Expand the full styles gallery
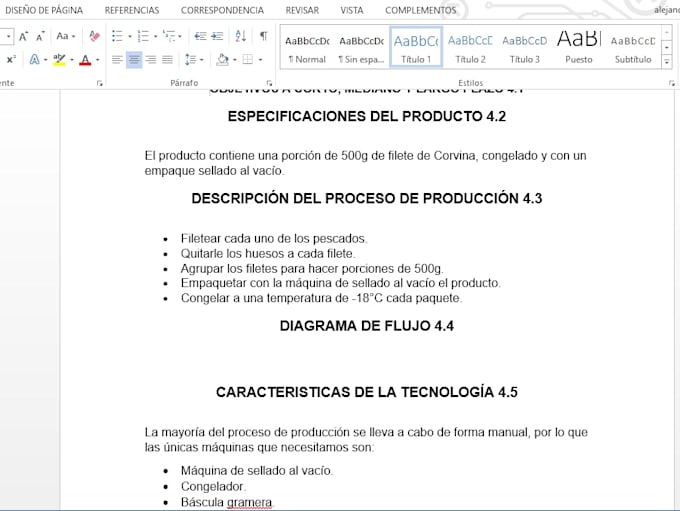680x511 pixels. [x=667, y=62]
